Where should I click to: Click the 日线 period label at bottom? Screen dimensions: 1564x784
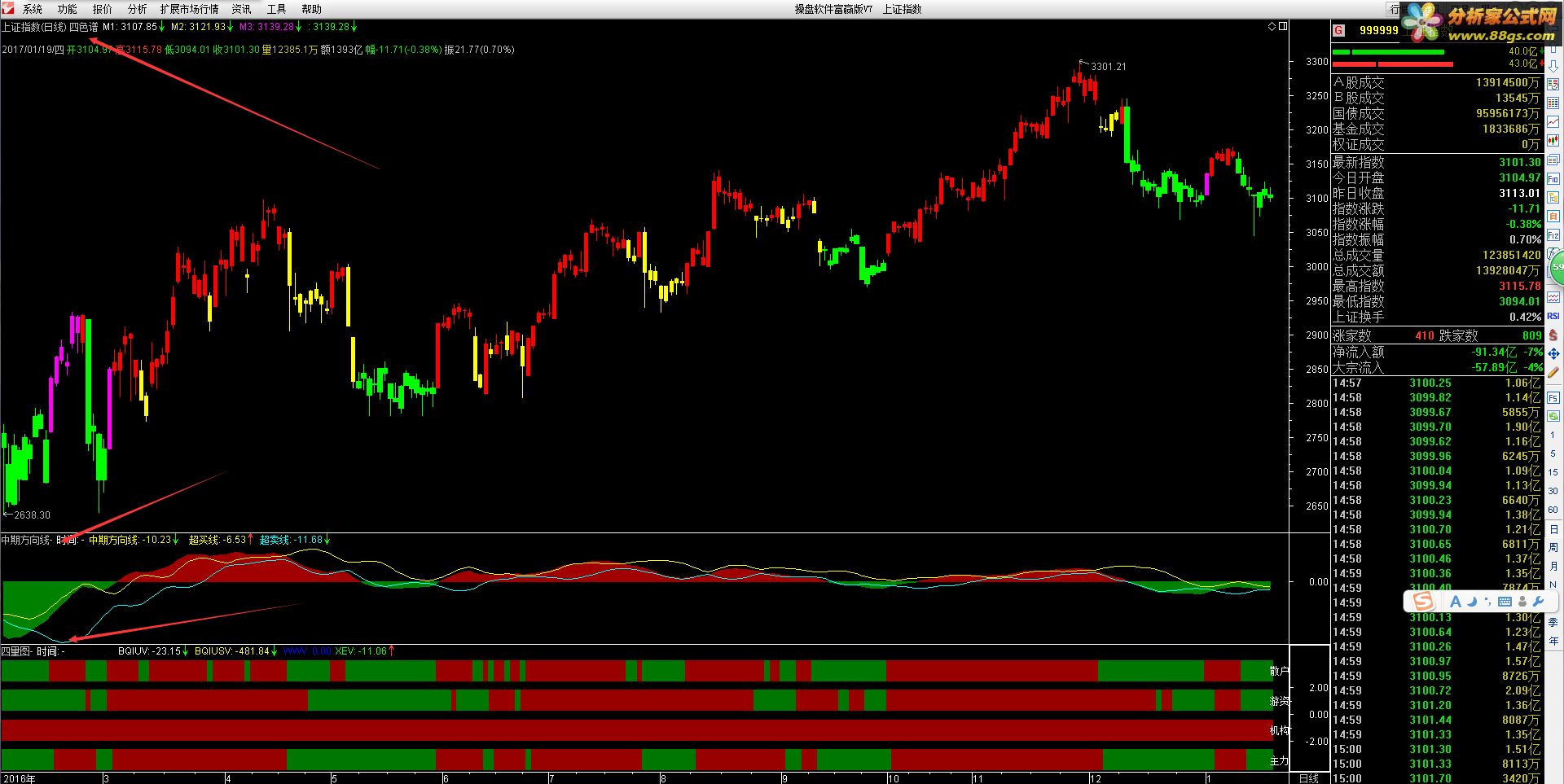[x=1308, y=778]
